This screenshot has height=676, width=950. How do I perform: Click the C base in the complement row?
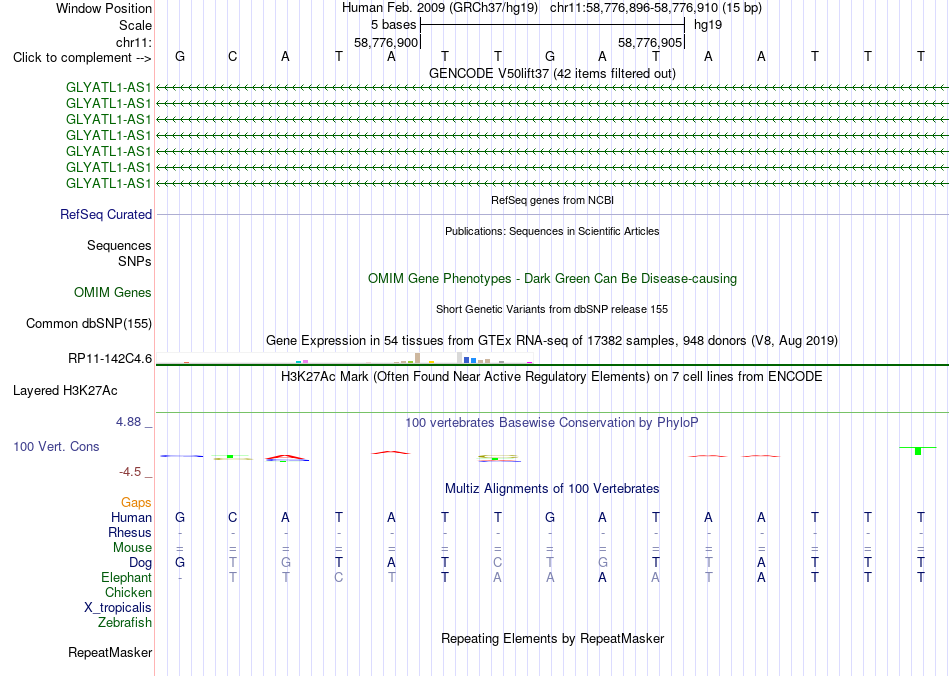233,56
